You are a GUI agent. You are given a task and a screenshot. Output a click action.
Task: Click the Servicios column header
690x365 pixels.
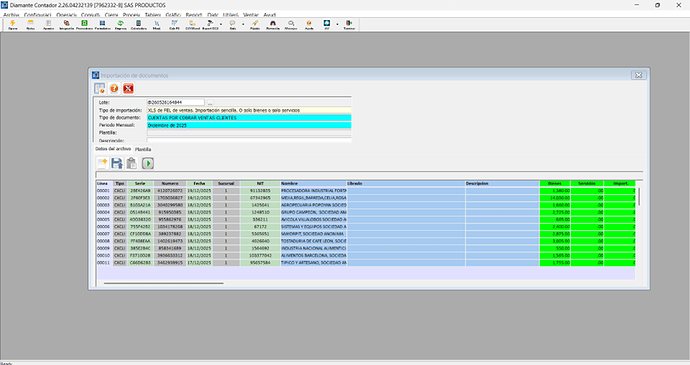[x=587, y=183]
